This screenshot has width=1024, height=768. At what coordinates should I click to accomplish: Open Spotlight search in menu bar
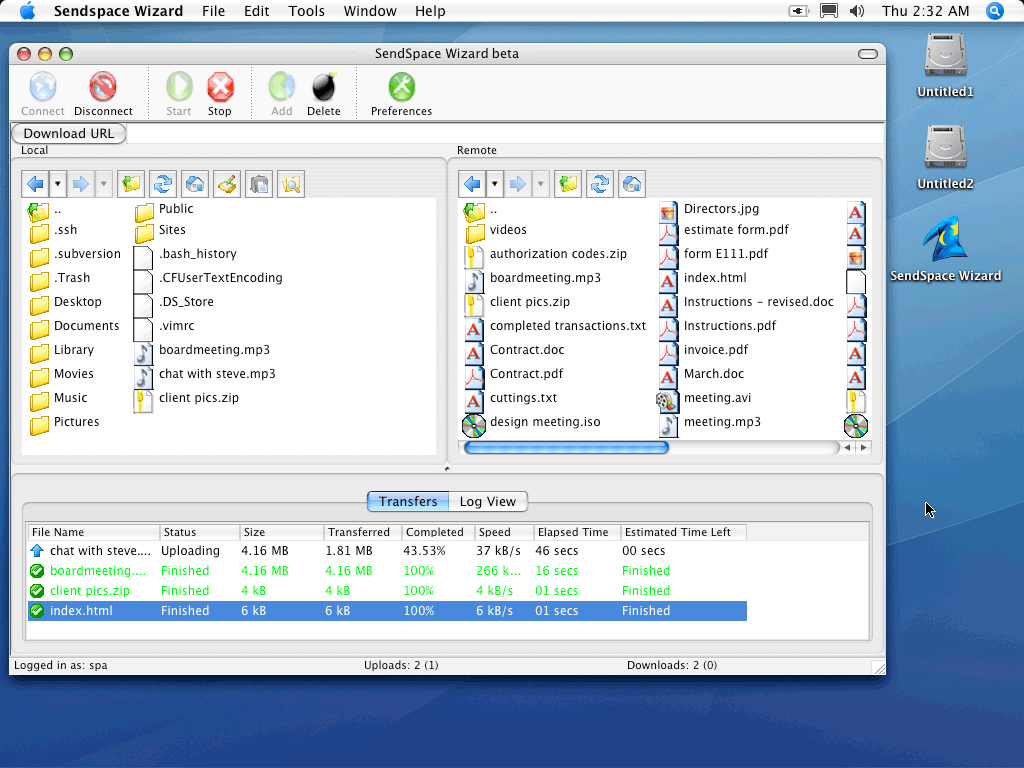(995, 11)
